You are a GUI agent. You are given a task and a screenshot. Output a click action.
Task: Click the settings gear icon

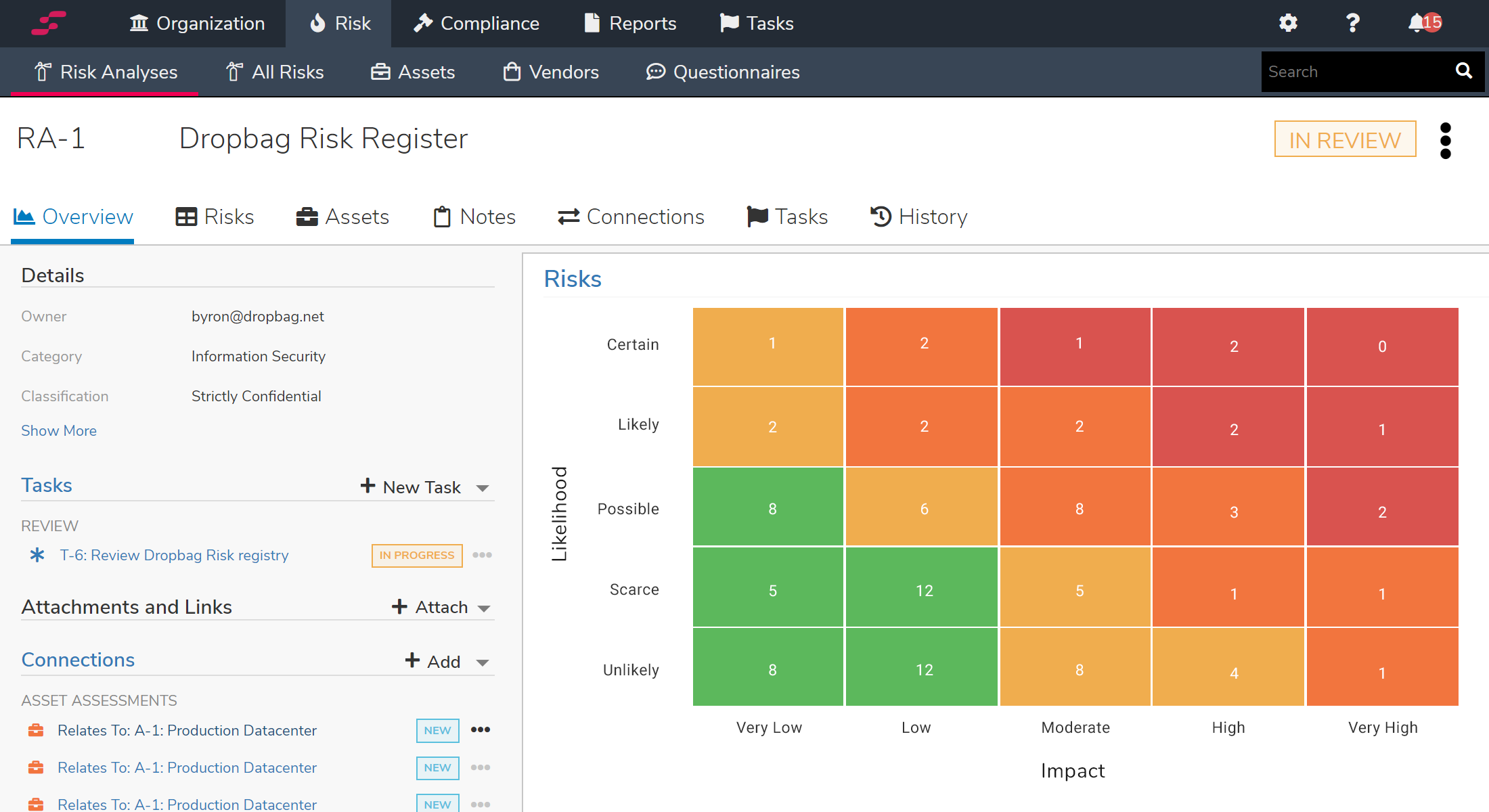(x=1288, y=23)
